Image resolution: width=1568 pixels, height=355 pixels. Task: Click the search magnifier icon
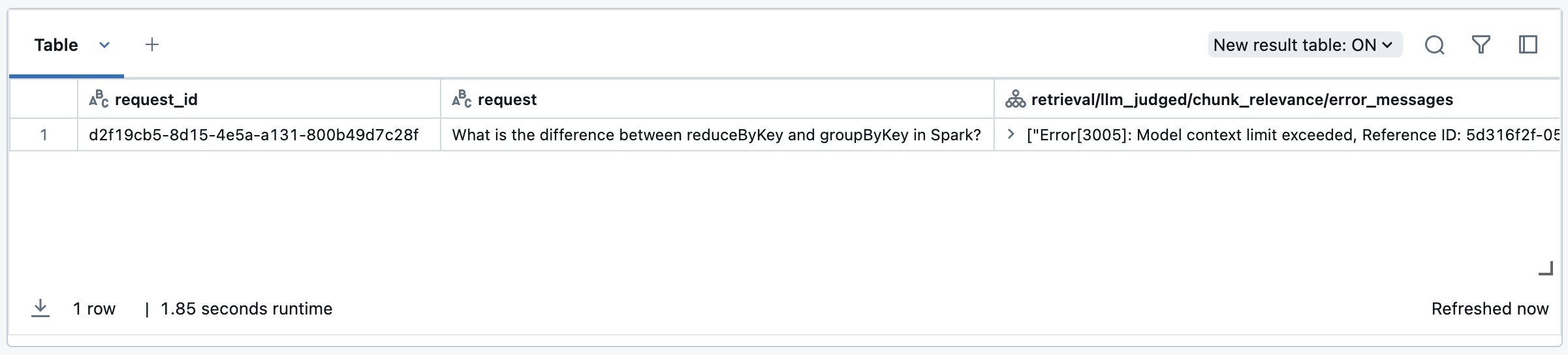pos(1434,45)
